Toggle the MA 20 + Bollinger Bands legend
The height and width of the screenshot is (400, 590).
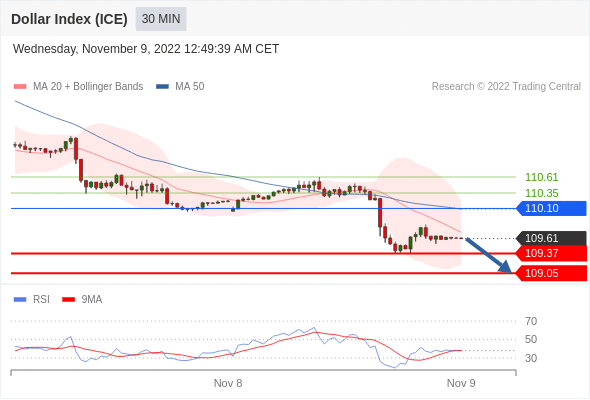coord(78,87)
